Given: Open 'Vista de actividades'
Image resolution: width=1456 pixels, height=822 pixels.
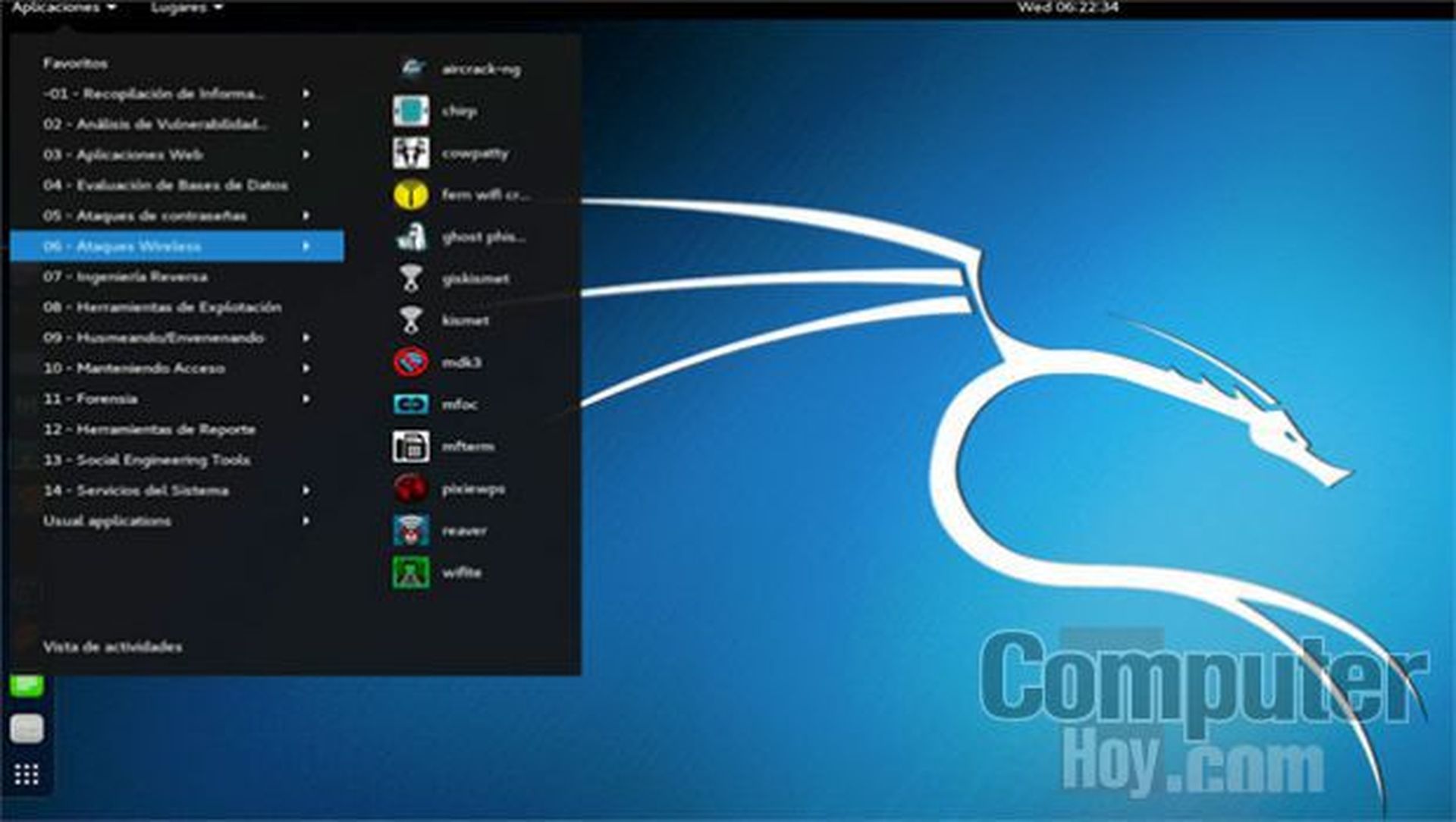Looking at the screenshot, I should [x=112, y=648].
